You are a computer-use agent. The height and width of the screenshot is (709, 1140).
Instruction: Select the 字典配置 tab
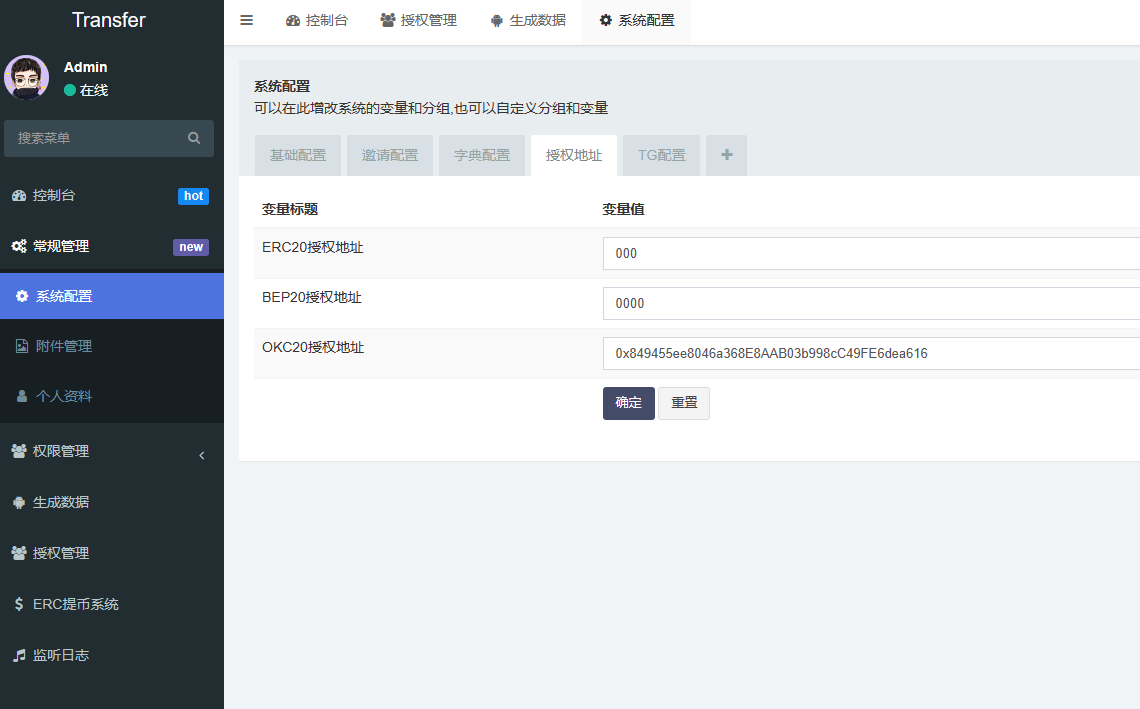coord(482,155)
